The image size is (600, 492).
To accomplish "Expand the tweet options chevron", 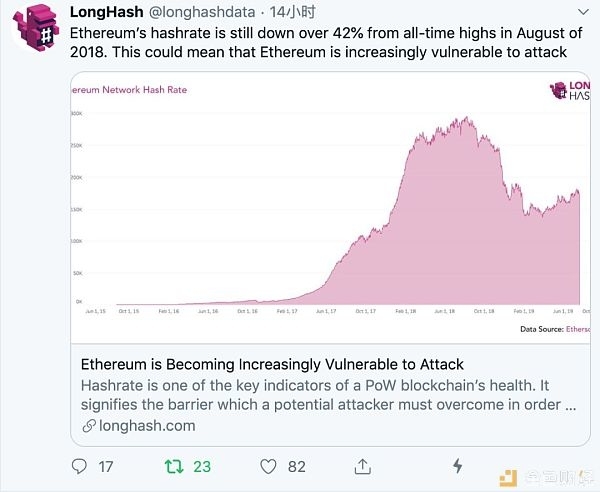I will tap(583, 12).
